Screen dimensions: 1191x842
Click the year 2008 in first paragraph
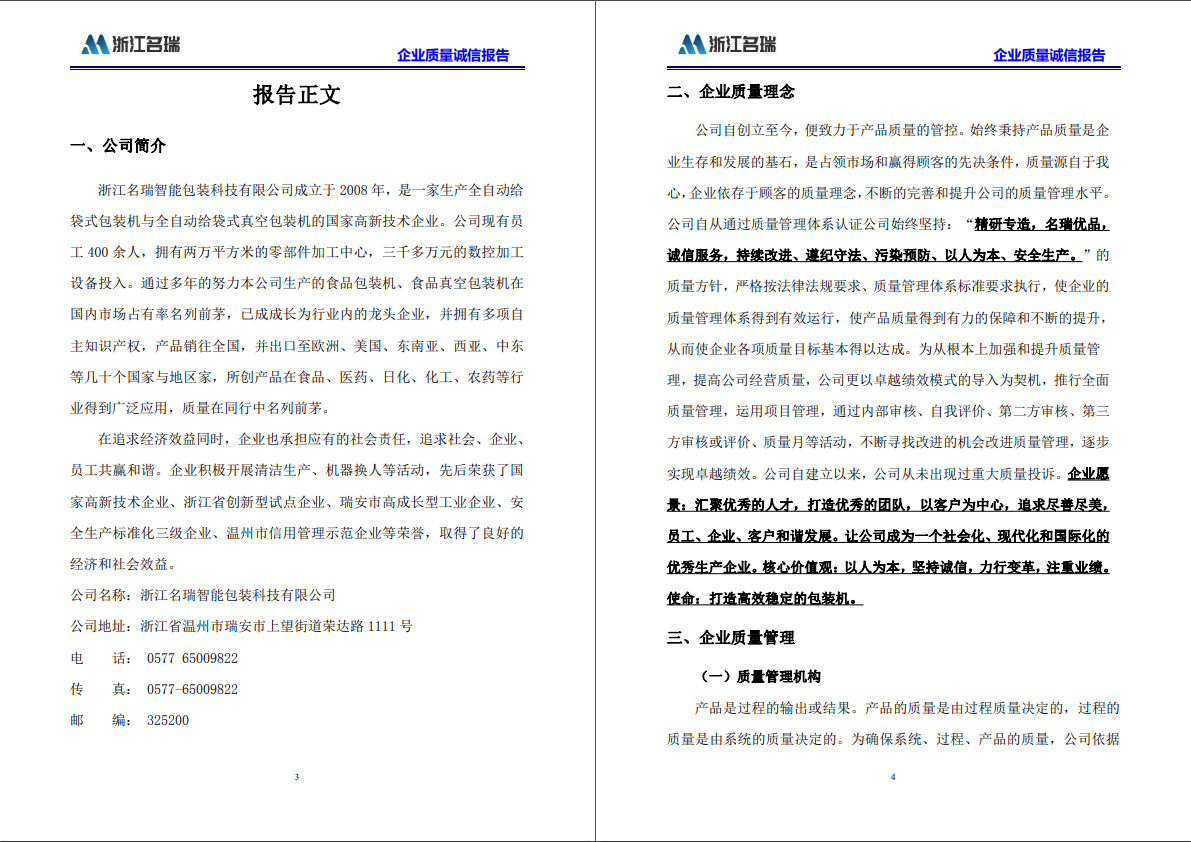click(x=355, y=189)
